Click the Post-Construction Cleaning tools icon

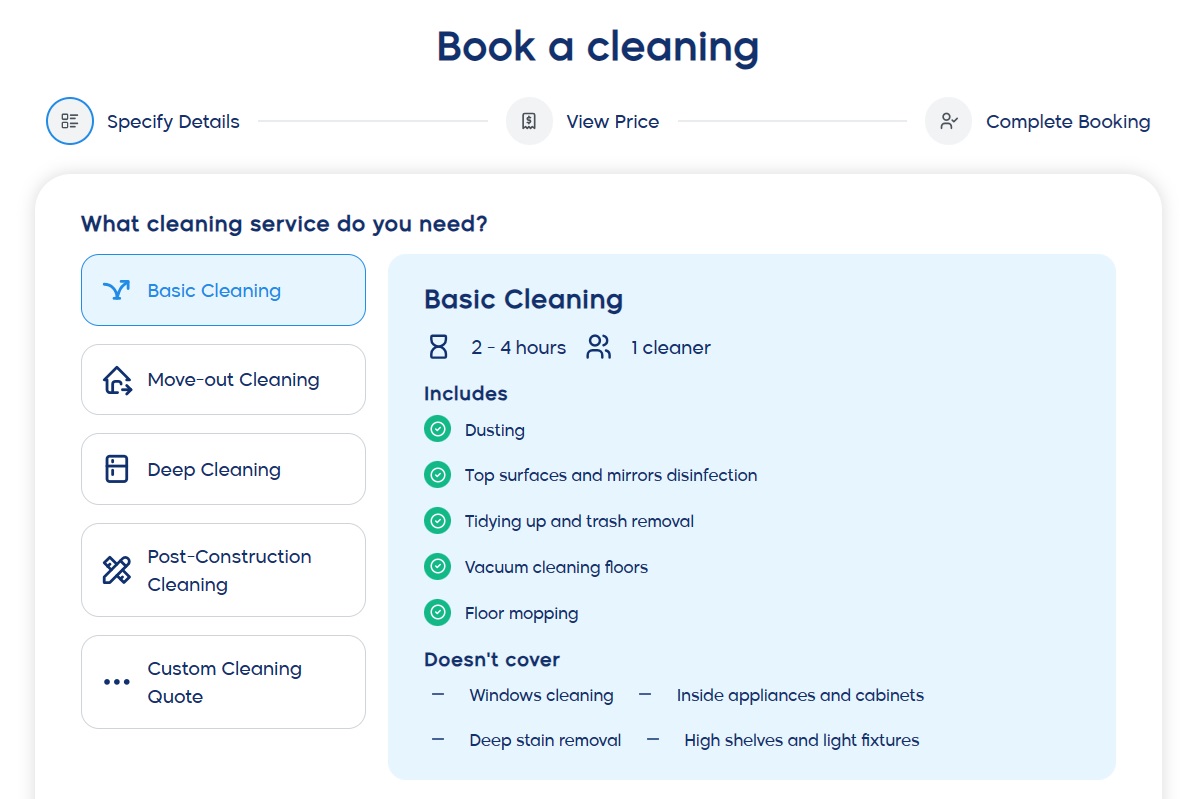tap(117, 570)
